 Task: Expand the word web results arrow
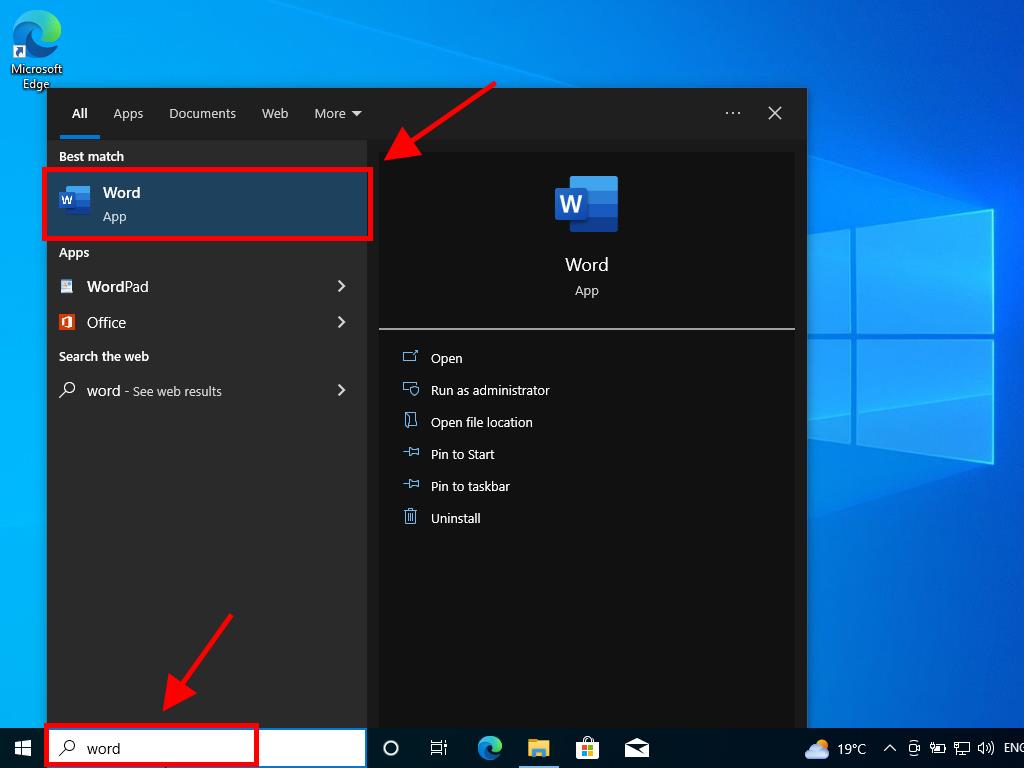[x=341, y=390]
